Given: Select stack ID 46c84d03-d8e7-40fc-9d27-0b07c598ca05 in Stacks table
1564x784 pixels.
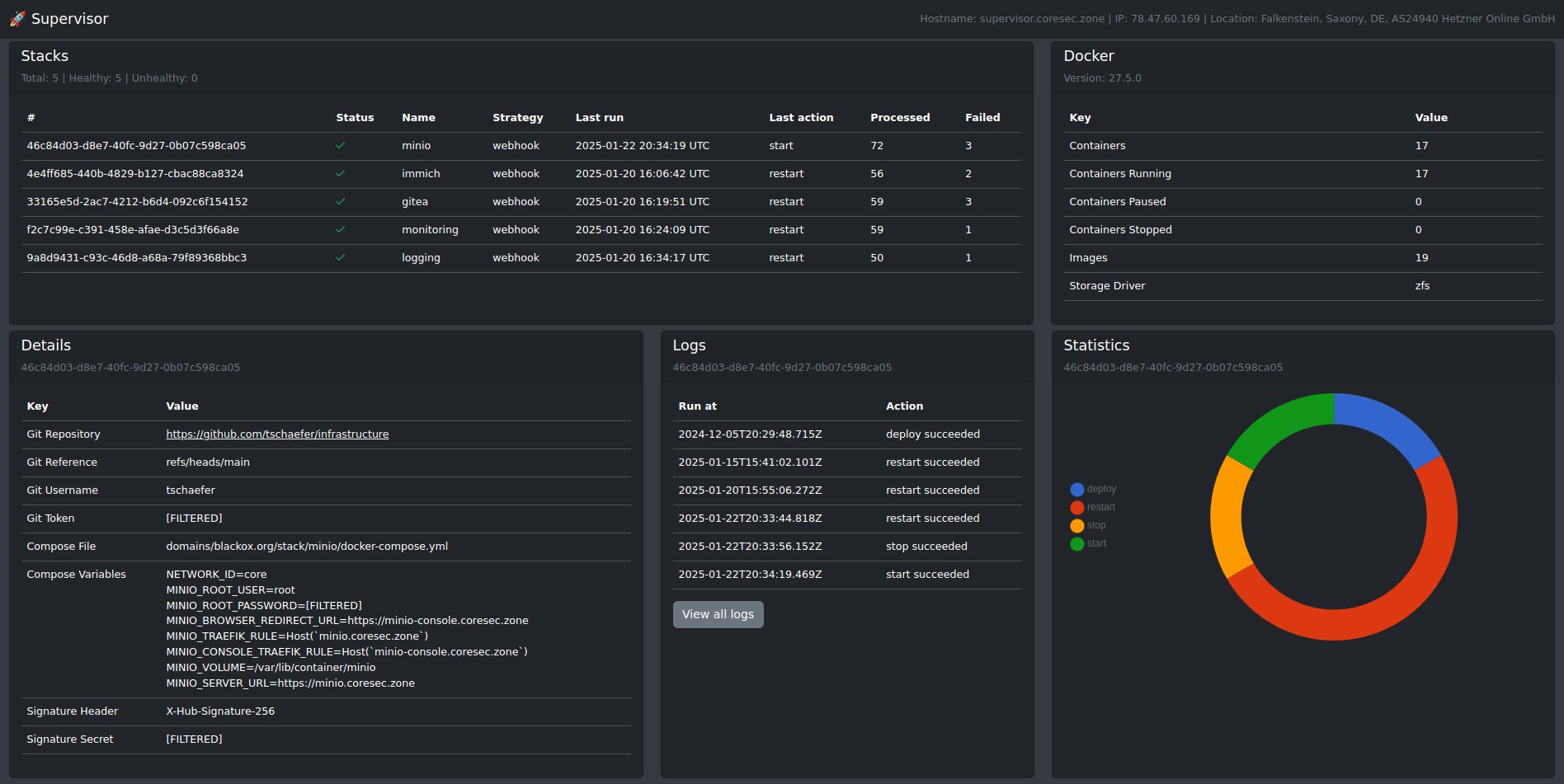Looking at the screenshot, I should 136,146.
